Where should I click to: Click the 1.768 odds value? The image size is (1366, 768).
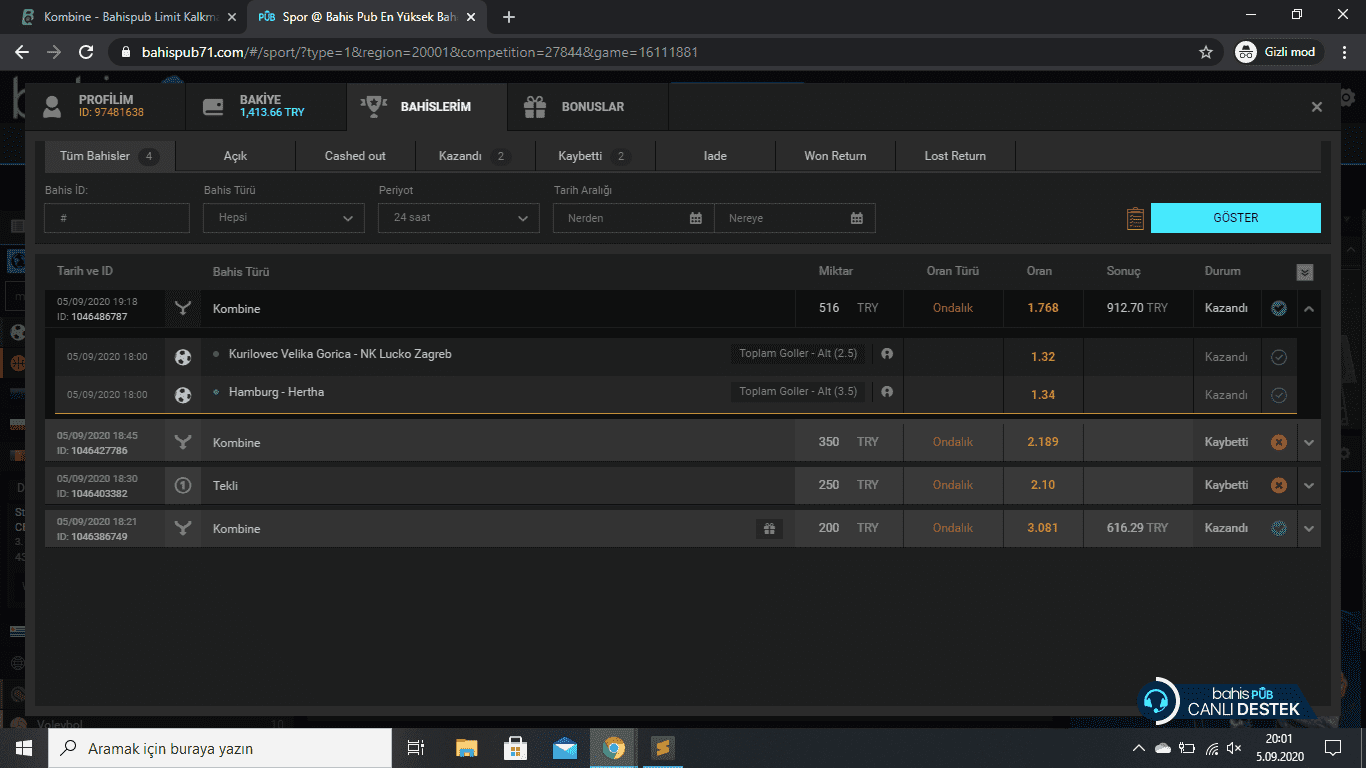pos(1043,308)
